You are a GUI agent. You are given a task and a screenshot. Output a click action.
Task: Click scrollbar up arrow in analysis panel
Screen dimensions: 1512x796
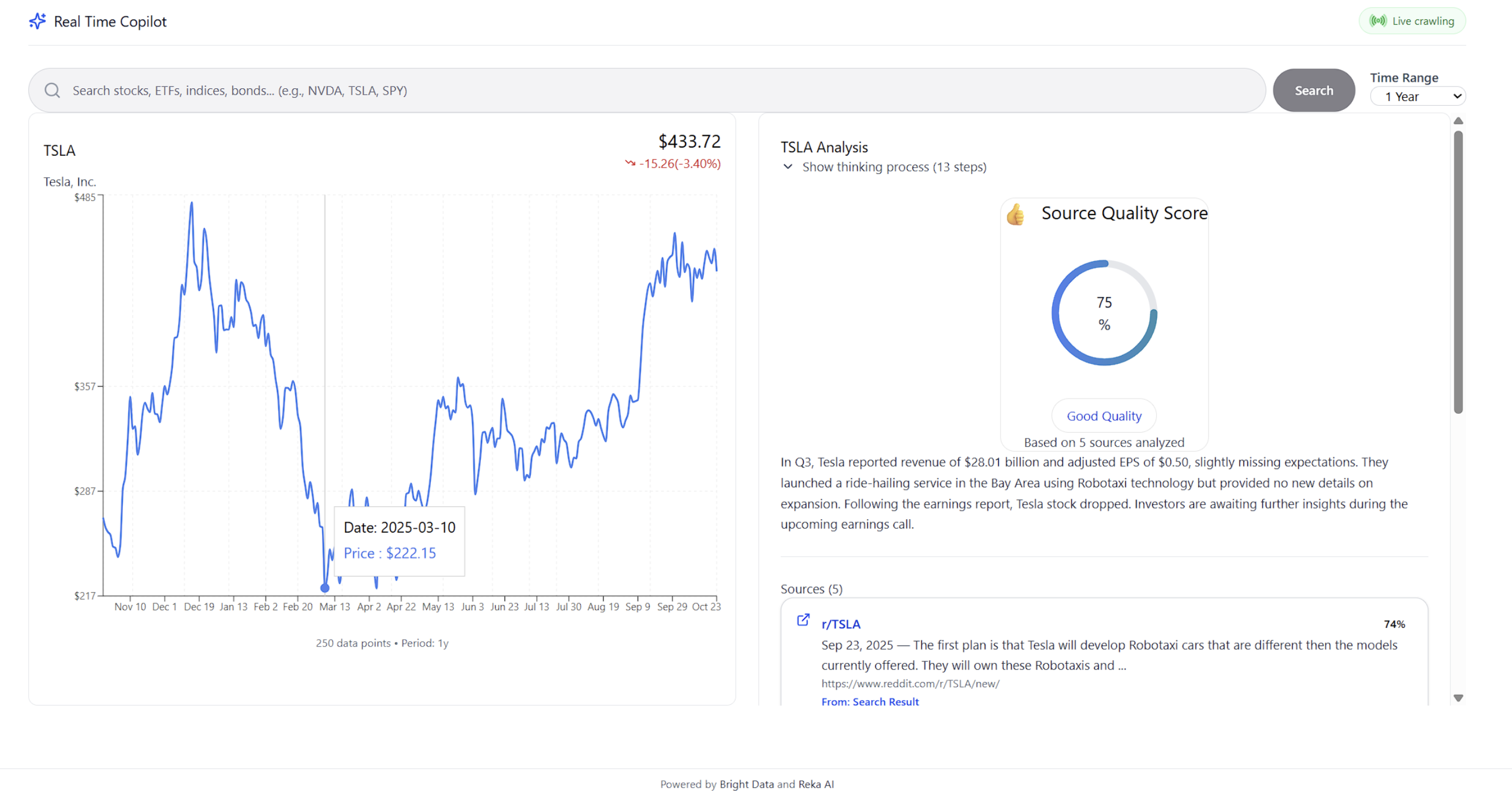point(1458,121)
